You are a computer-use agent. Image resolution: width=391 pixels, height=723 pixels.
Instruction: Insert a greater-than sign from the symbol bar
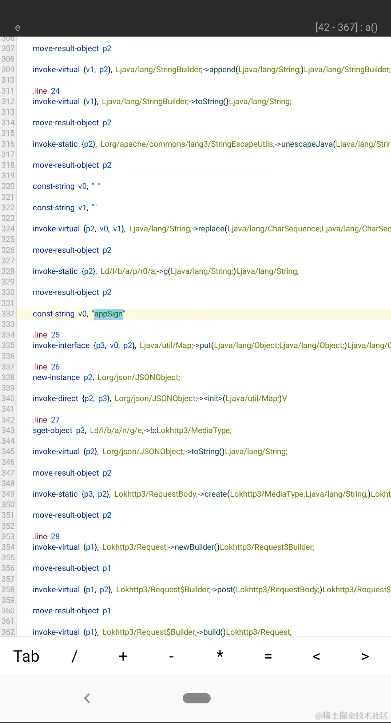pos(365,656)
